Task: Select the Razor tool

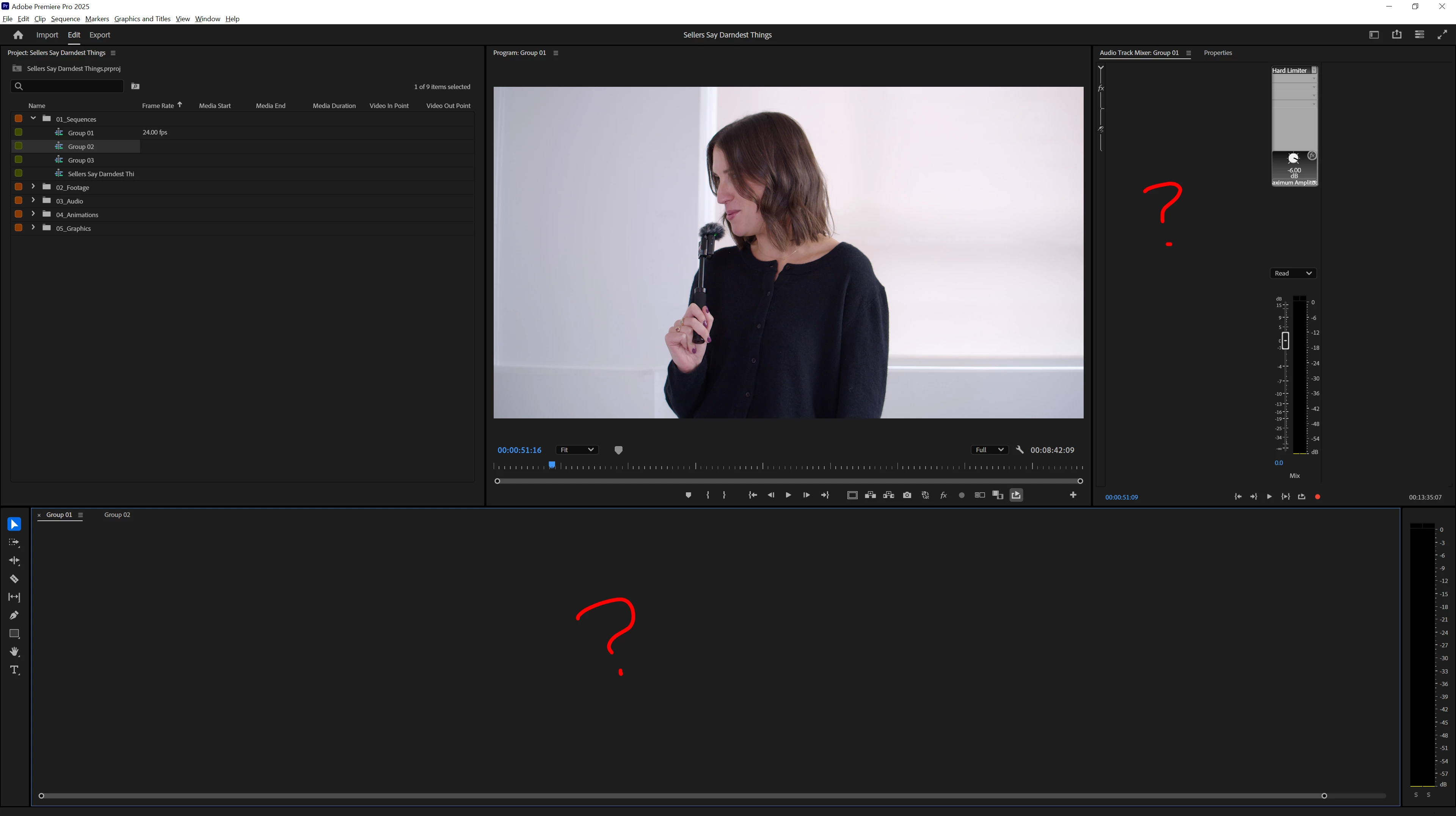Action: [14, 579]
